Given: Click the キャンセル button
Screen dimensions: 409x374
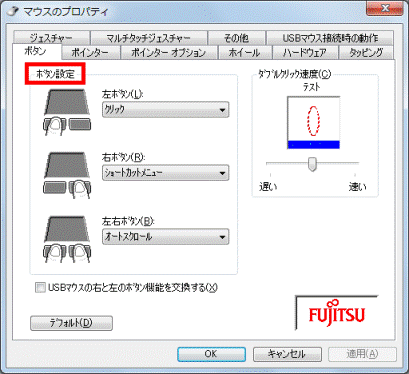Looking at the screenshot, I should (x=287, y=354).
